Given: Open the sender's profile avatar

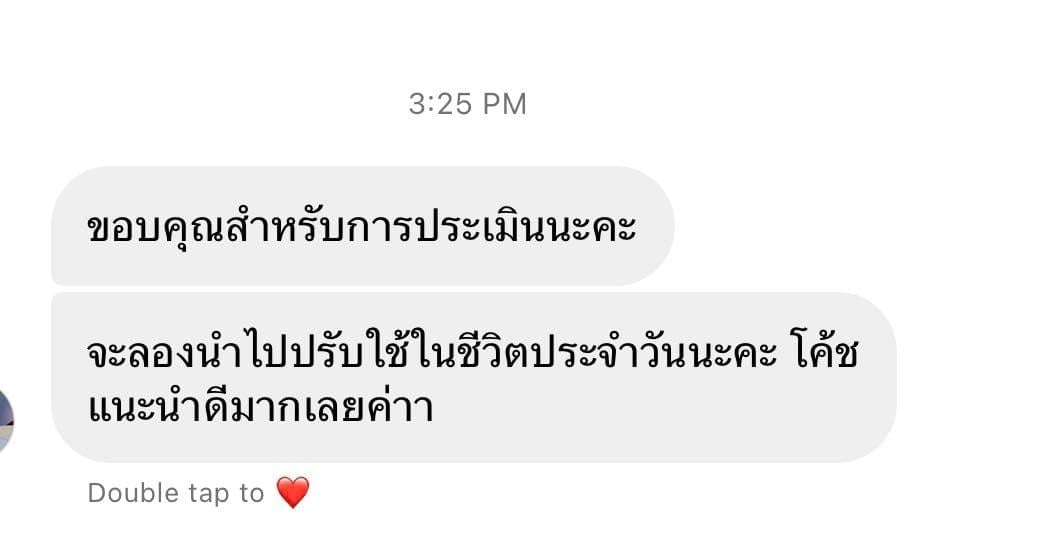Looking at the screenshot, I should point(6,420).
